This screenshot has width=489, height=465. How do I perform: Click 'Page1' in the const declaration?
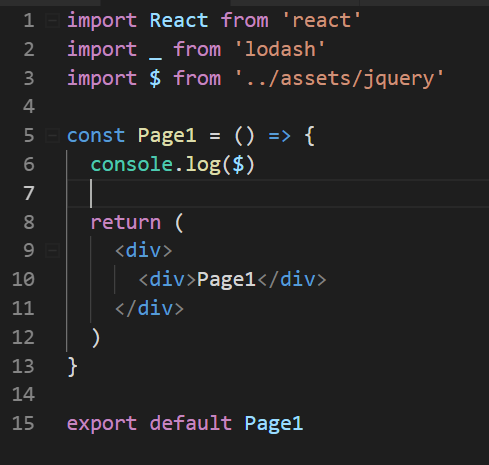tap(167, 137)
